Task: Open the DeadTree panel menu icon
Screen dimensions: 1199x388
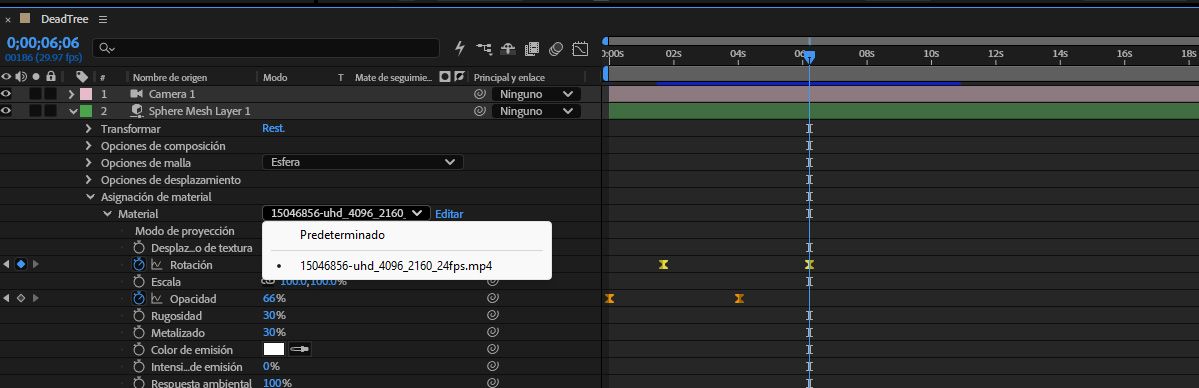Action: pyautogui.click(x=103, y=19)
